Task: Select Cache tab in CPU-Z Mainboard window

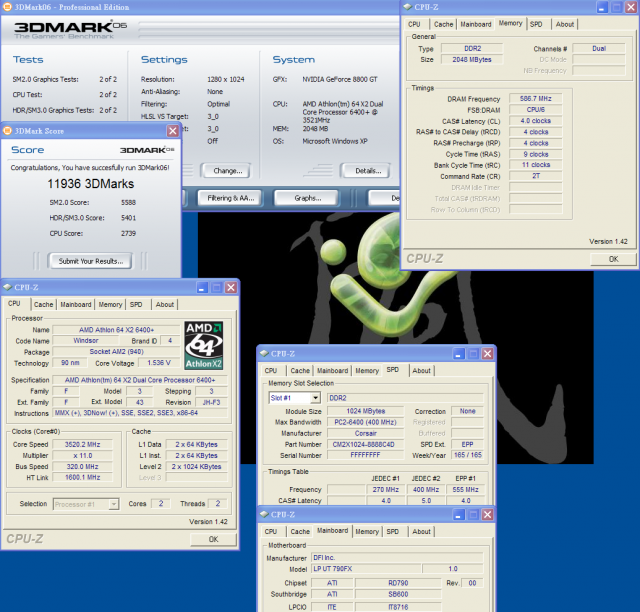Action: click(300, 532)
